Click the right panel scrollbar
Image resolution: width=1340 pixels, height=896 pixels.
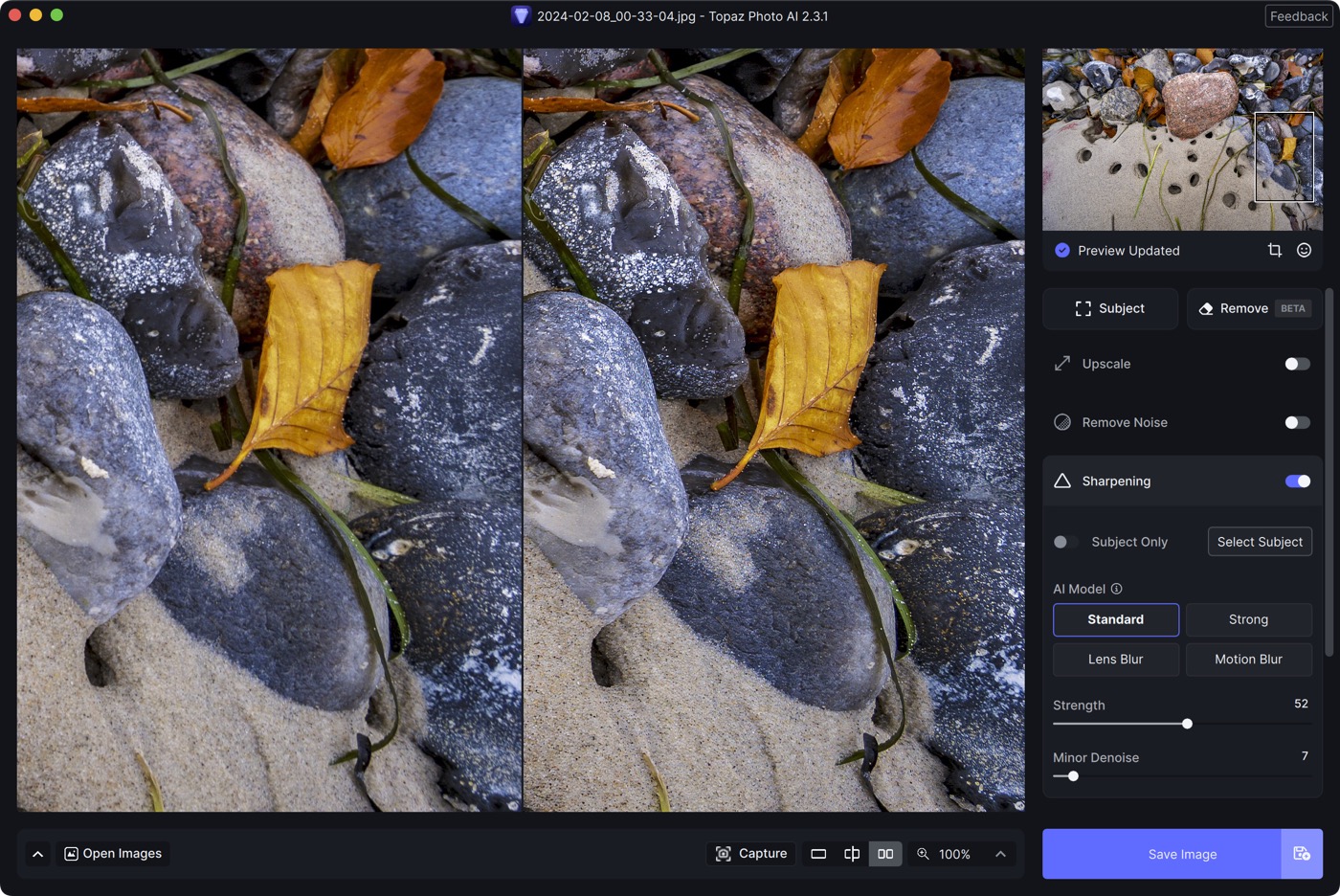(x=1329, y=472)
